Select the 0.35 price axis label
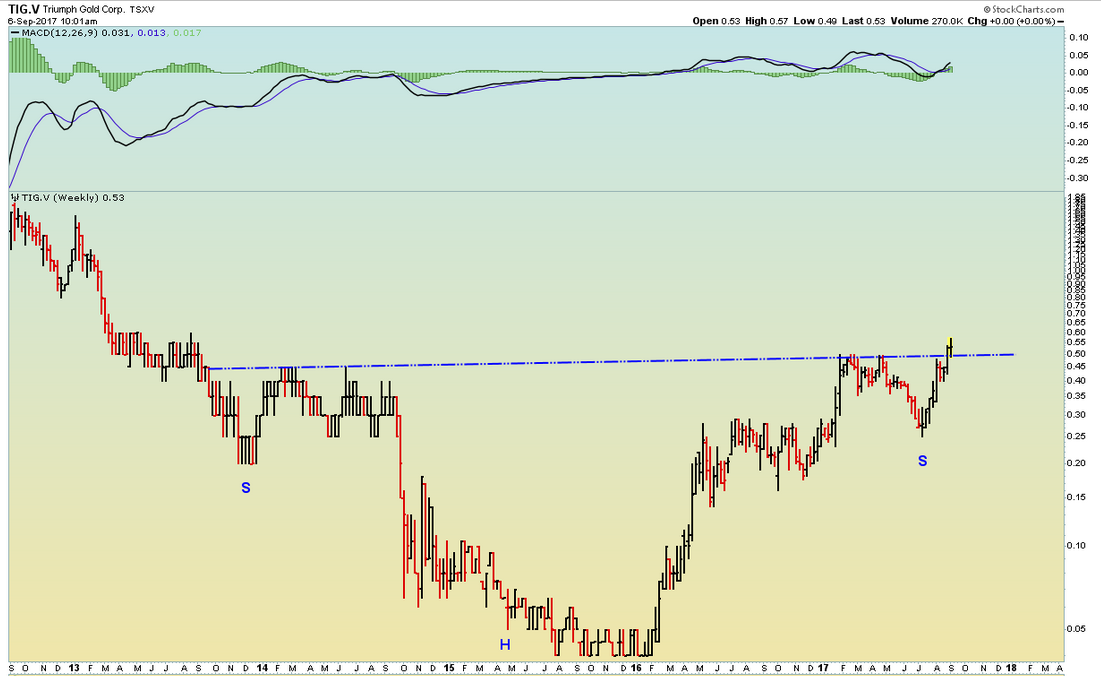This screenshot has height=676, width=1101. pos(1076,397)
